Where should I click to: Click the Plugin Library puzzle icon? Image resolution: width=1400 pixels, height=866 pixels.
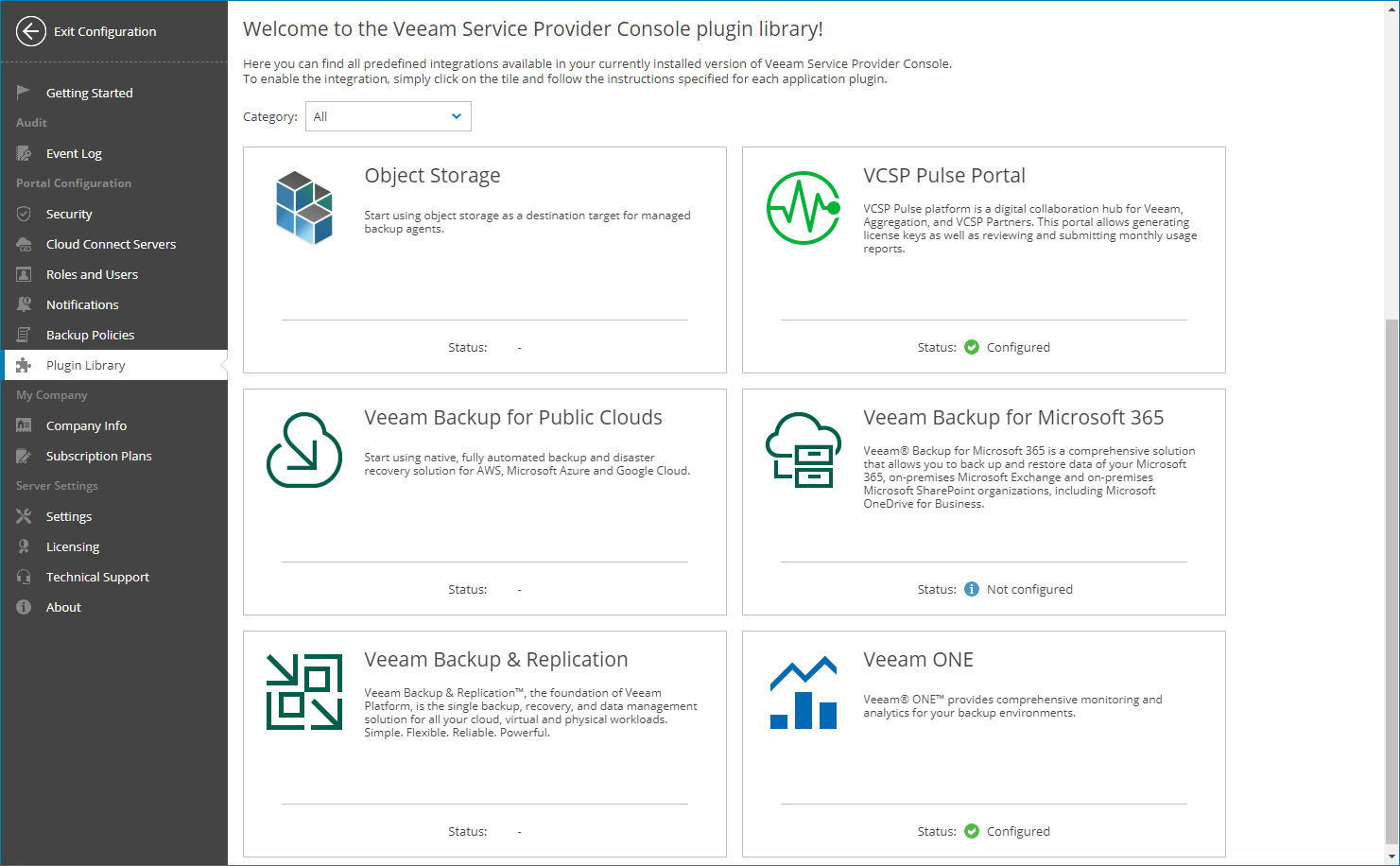click(x=24, y=365)
